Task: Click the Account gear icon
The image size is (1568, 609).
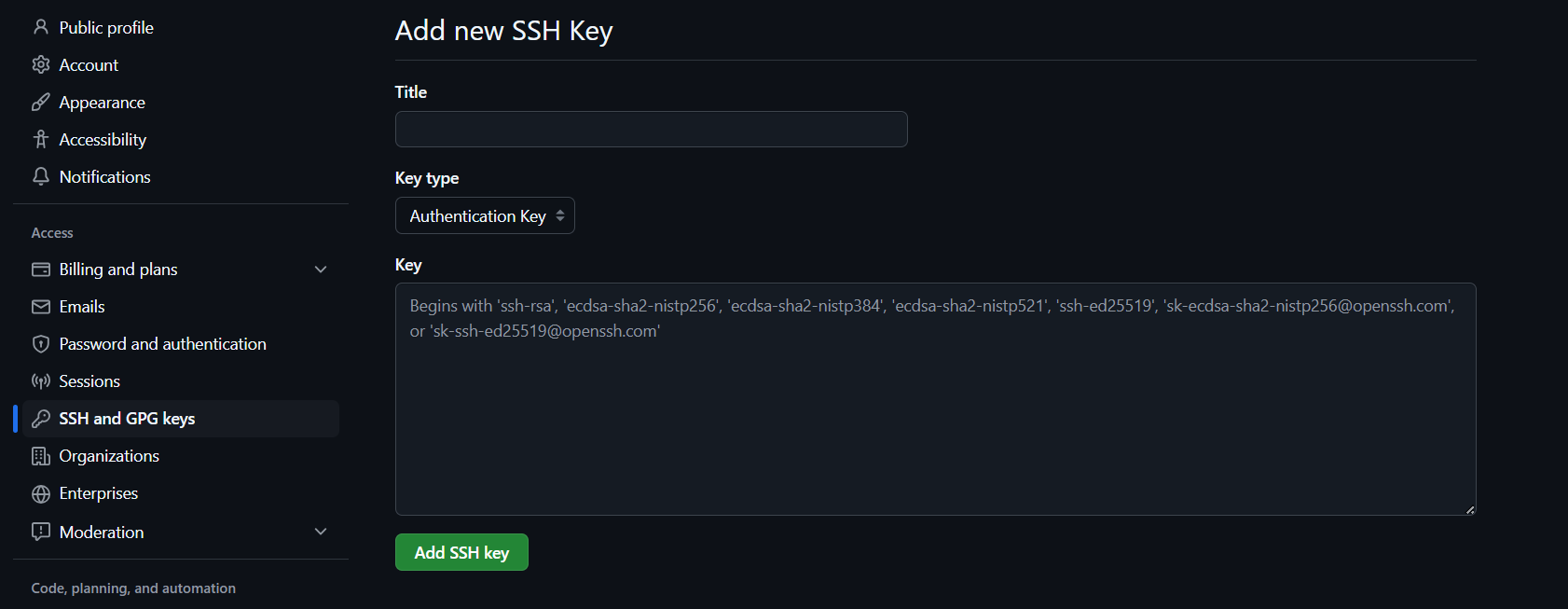Action: (41, 64)
